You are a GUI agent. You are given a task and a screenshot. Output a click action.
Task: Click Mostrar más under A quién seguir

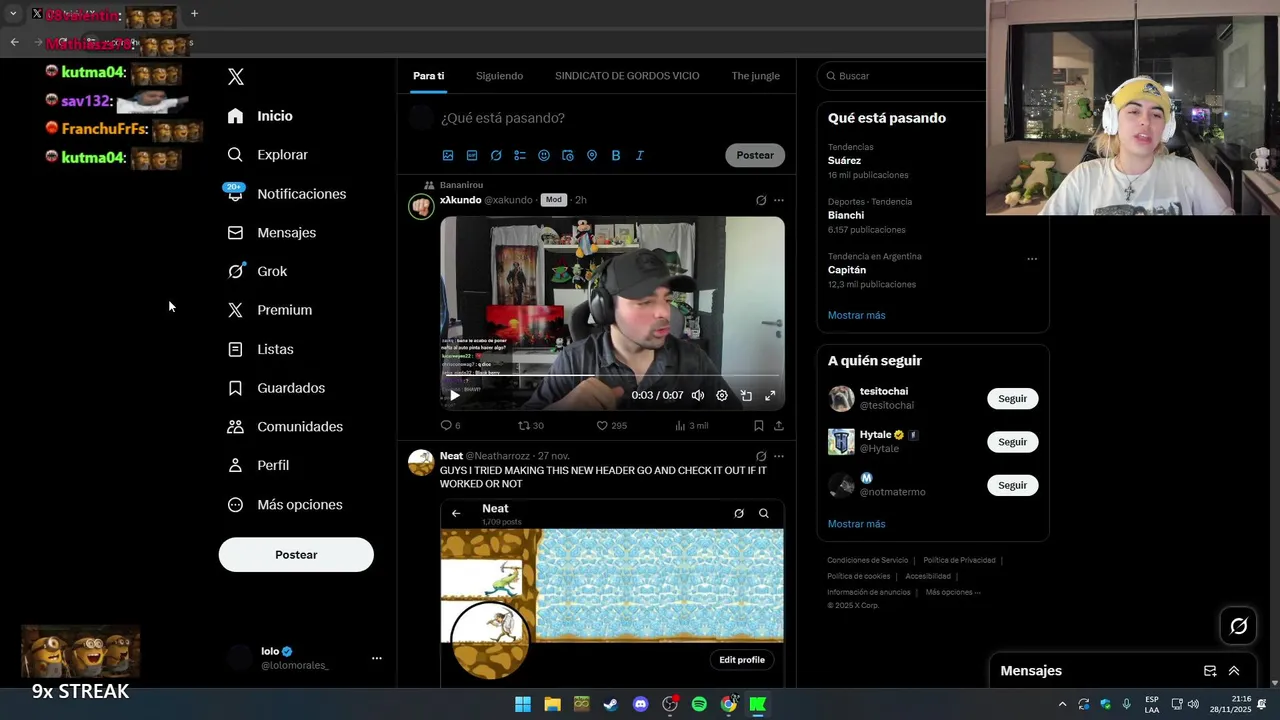[856, 524]
